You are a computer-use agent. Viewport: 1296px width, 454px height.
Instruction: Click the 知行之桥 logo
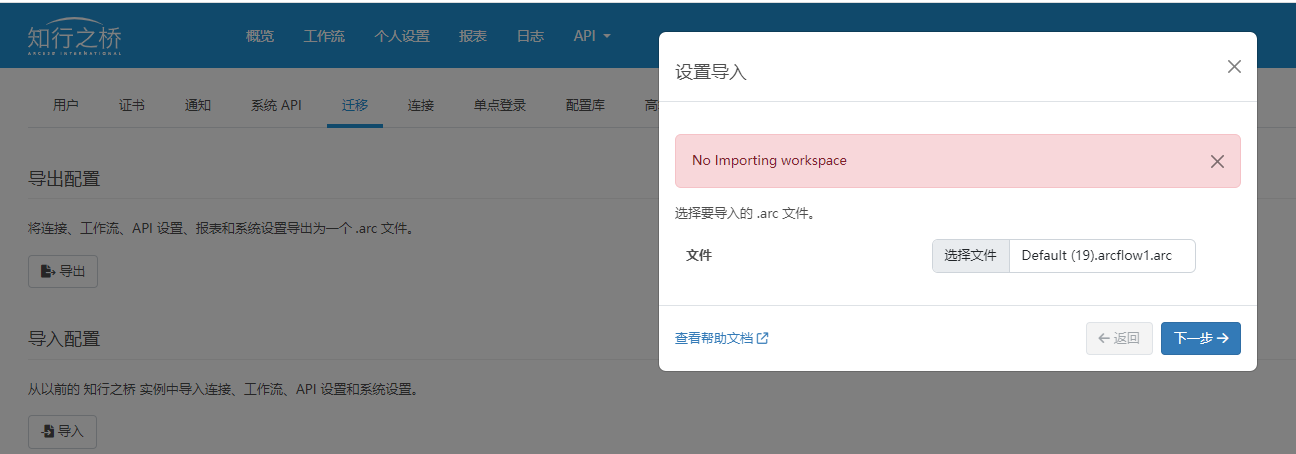click(x=75, y=37)
